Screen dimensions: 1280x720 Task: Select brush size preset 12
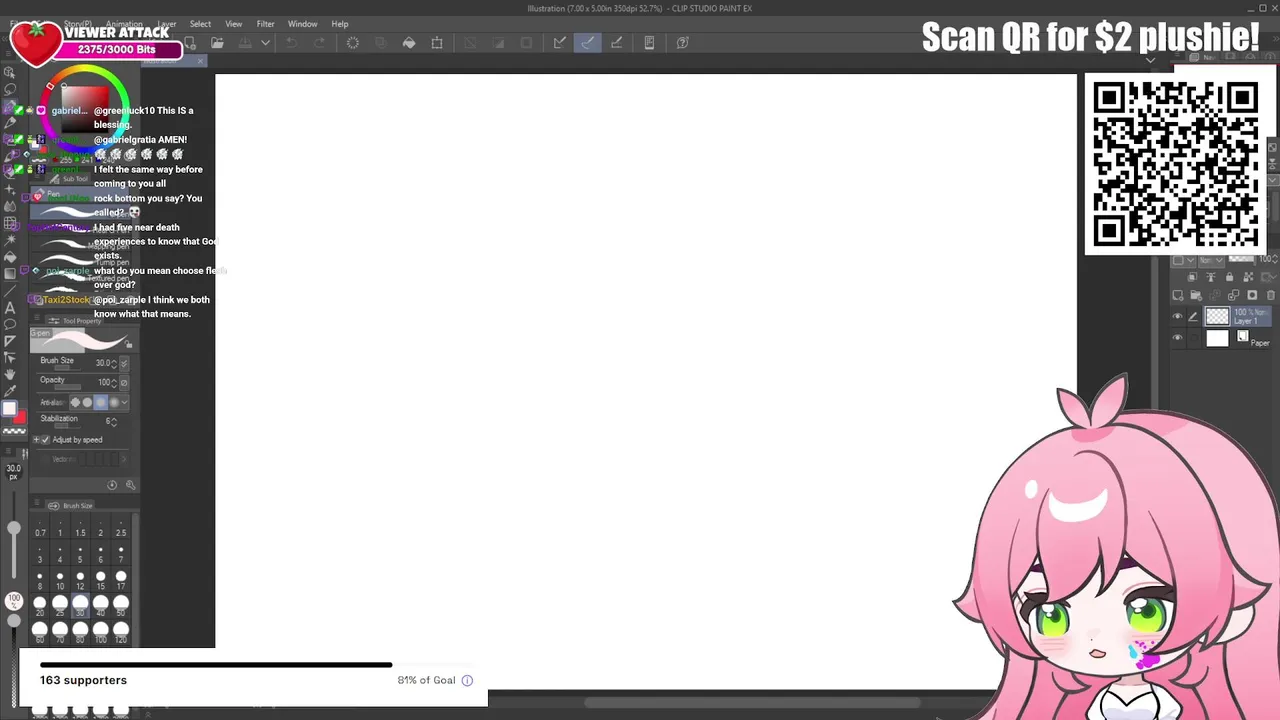point(80,581)
